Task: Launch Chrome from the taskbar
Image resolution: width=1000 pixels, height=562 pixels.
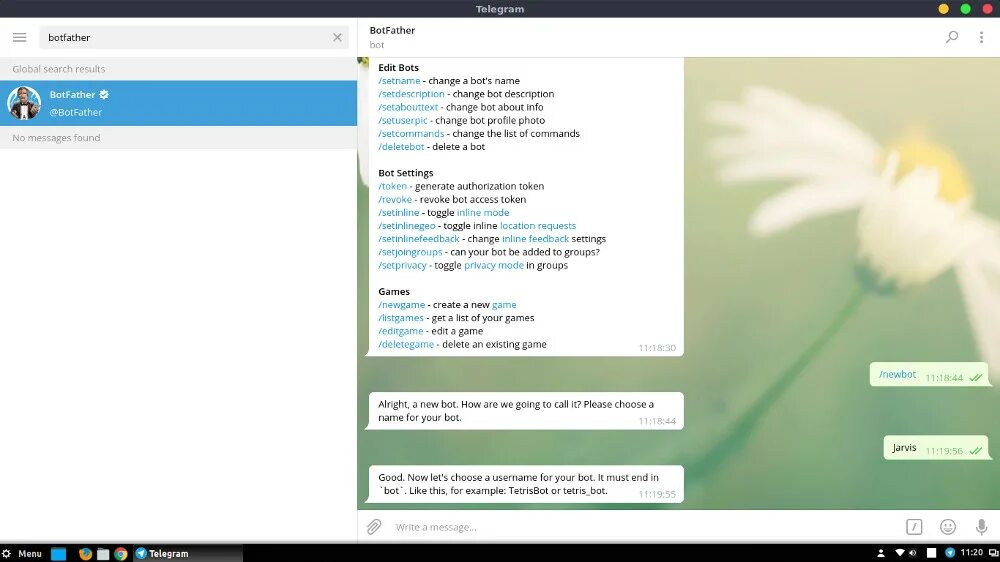Action: coord(121,554)
